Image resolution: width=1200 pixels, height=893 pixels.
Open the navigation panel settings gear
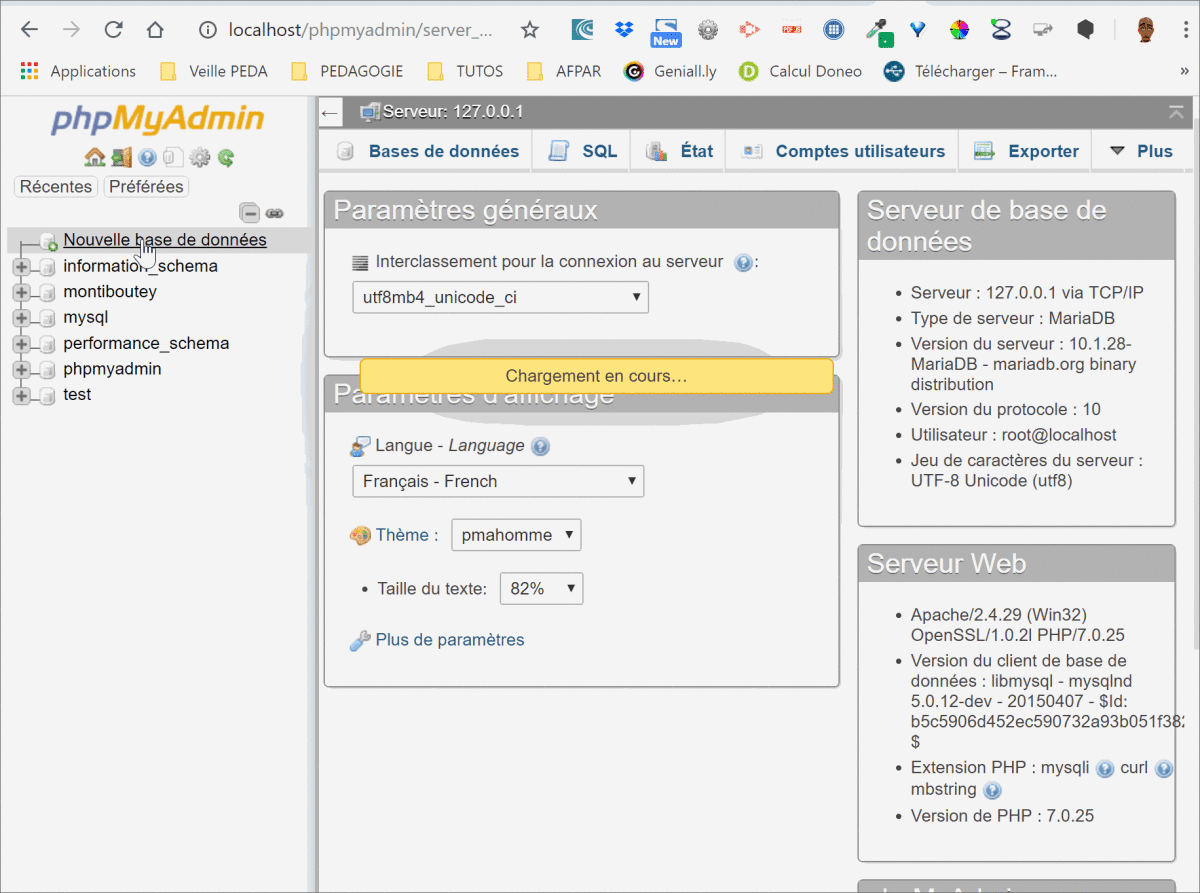click(x=200, y=157)
